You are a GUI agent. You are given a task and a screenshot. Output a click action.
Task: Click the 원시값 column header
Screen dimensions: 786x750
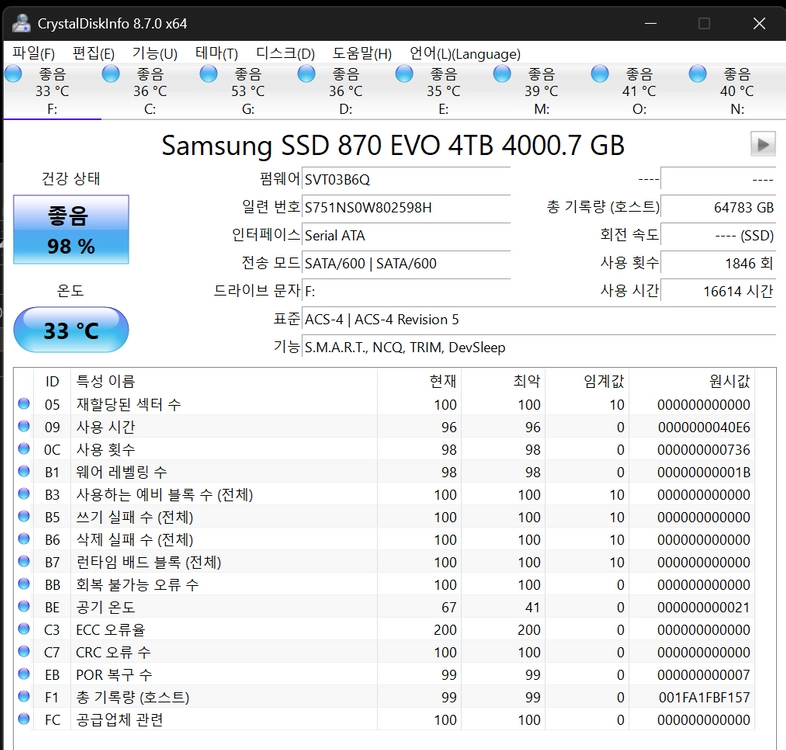pyautogui.click(x=692, y=381)
